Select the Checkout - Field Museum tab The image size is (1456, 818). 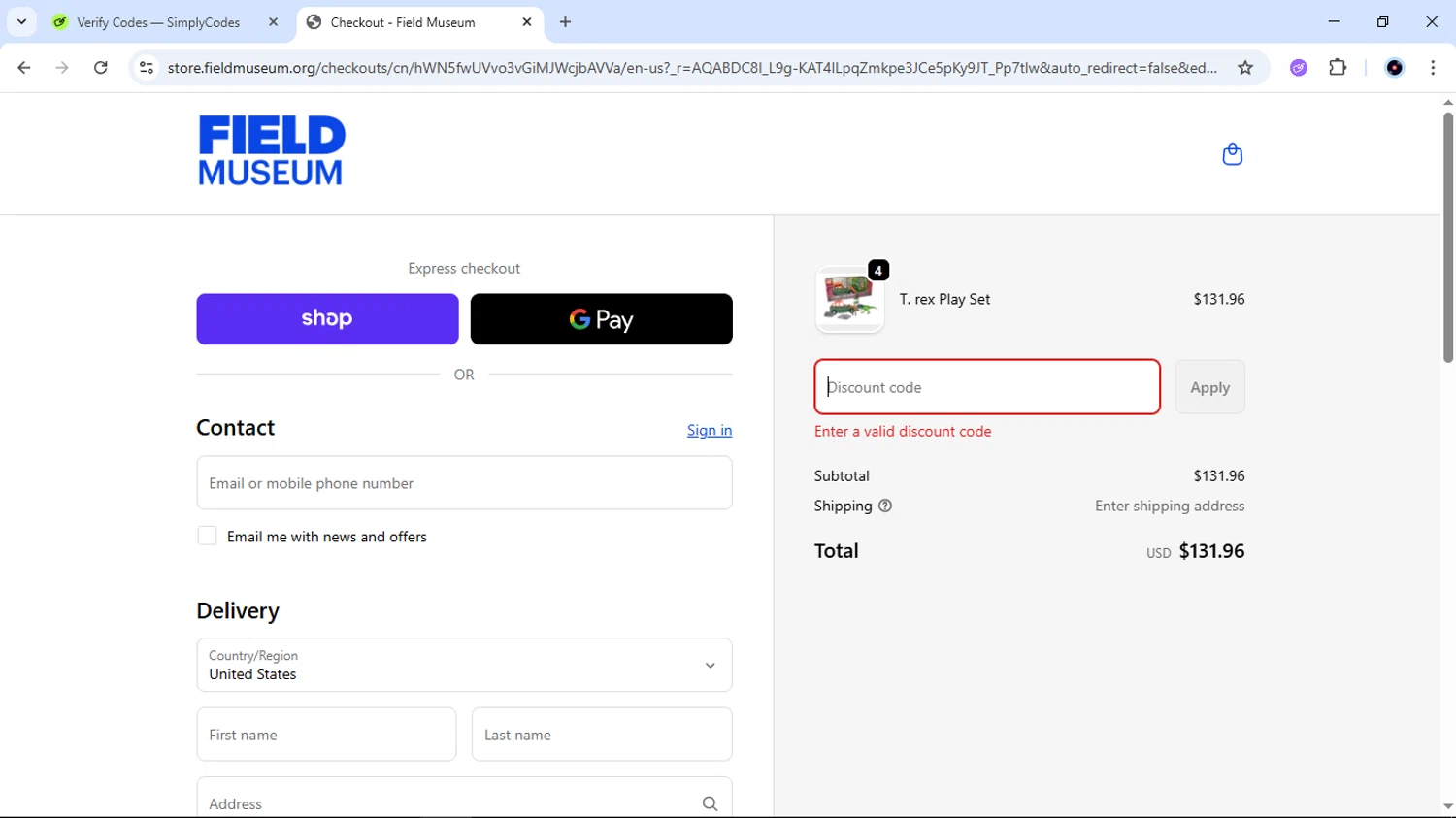(419, 22)
